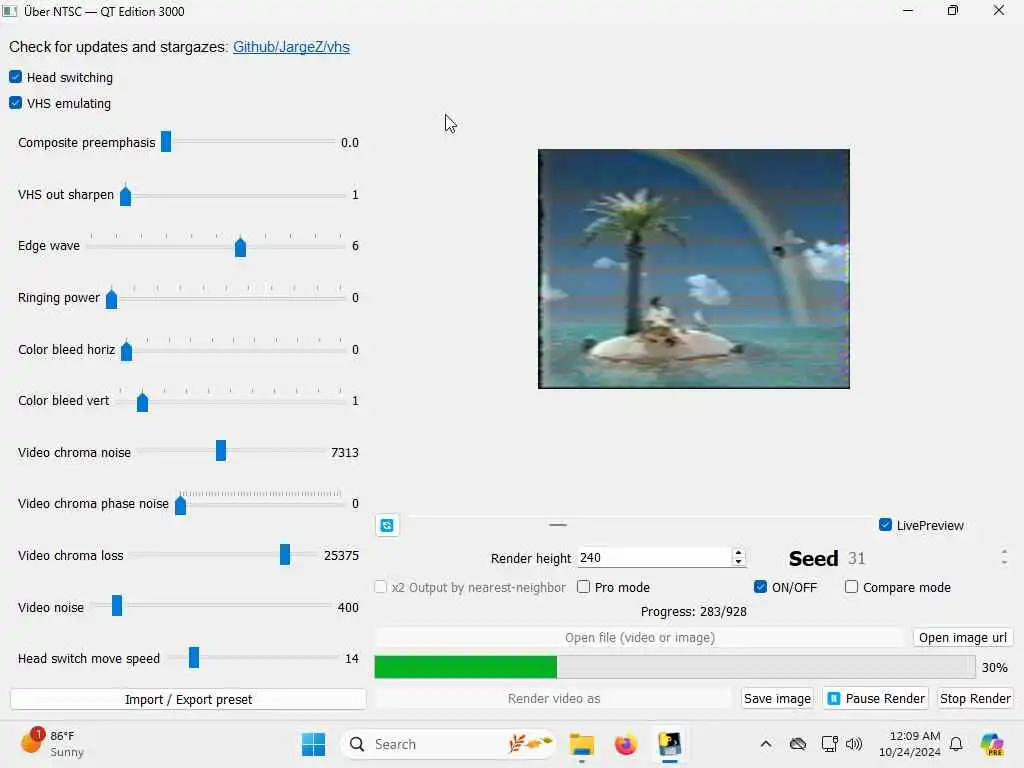
Task: Click Render video as button
Action: coord(554,699)
